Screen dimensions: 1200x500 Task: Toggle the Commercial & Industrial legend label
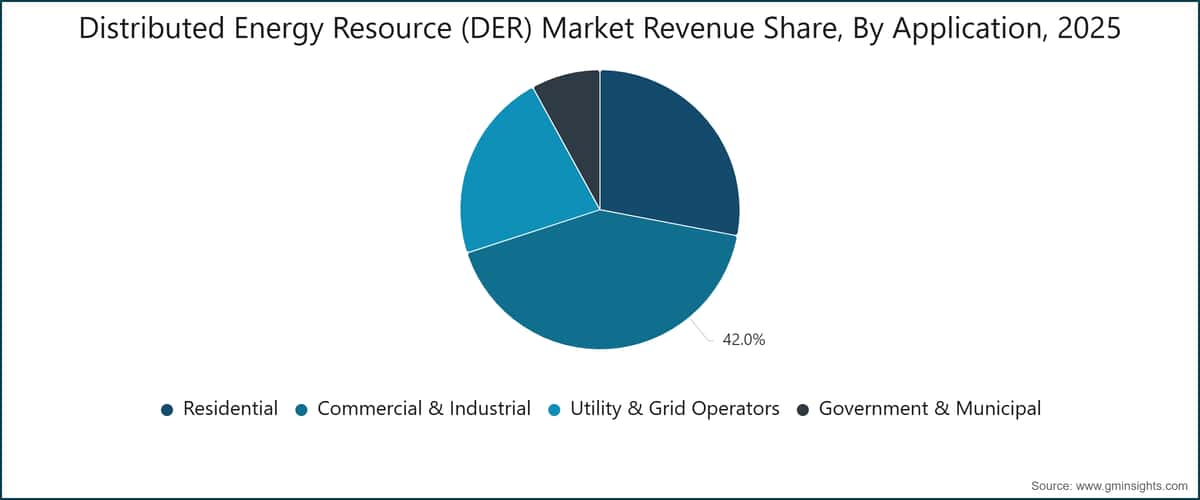tap(424, 408)
